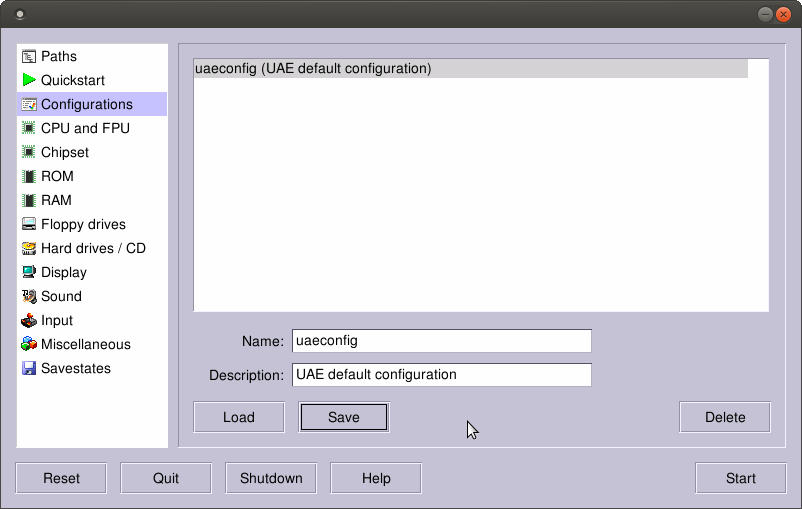Close the window with the red button
802x509 pixels.
click(782, 14)
